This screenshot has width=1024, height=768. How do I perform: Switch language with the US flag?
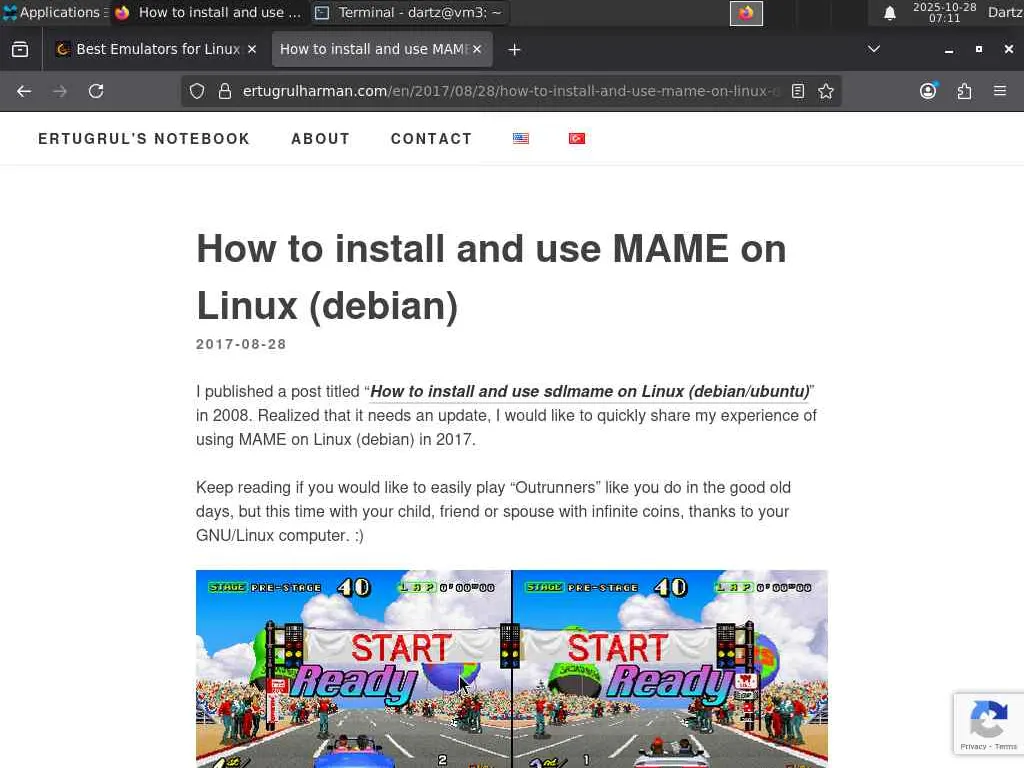(x=520, y=138)
